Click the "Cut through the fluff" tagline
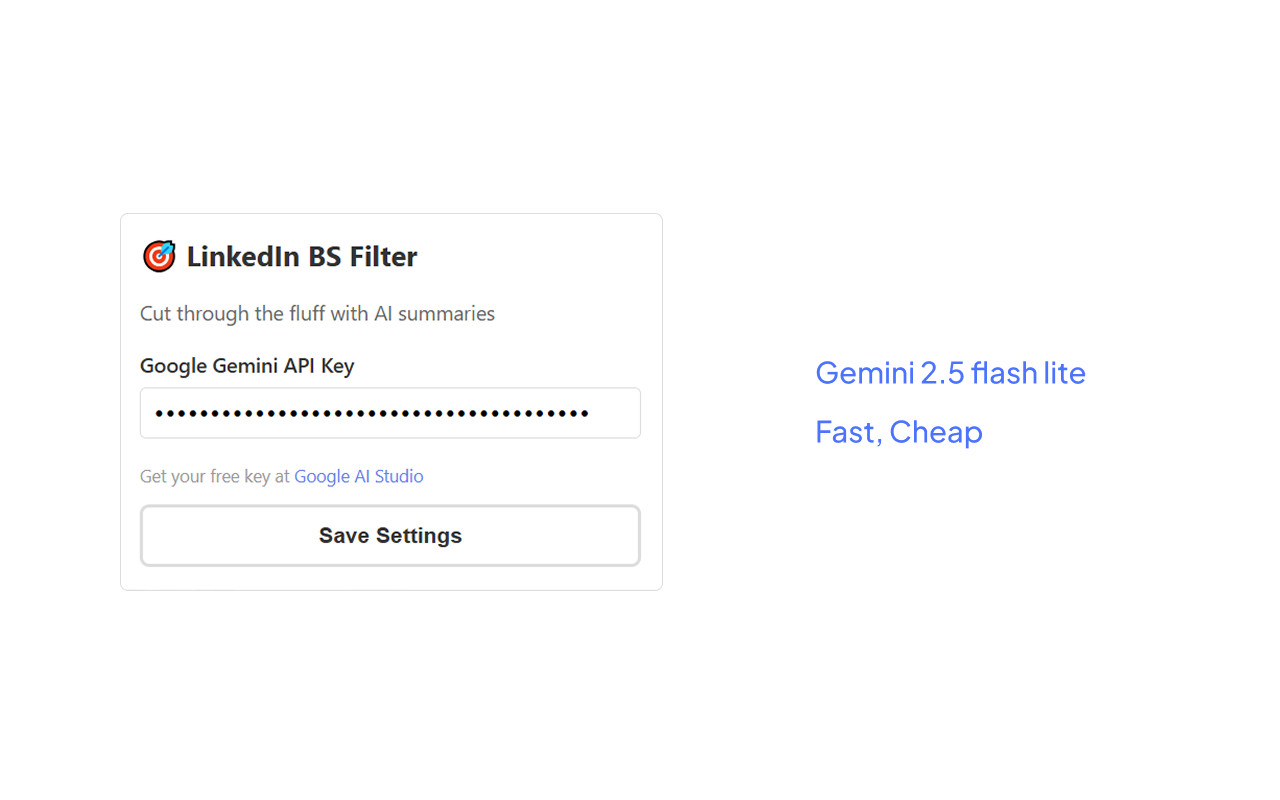The height and width of the screenshot is (800, 1280). click(x=317, y=314)
